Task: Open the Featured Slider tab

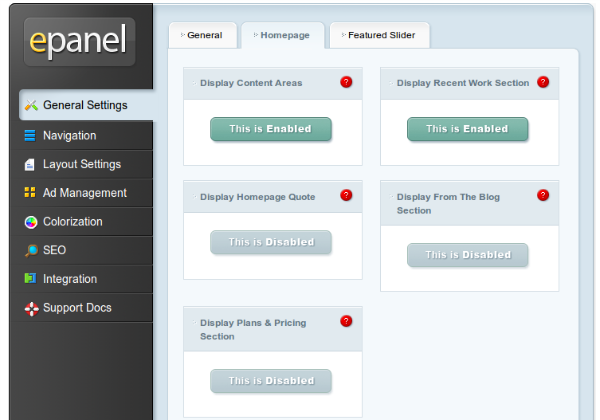Action: pyautogui.click(x=380, y=35)
